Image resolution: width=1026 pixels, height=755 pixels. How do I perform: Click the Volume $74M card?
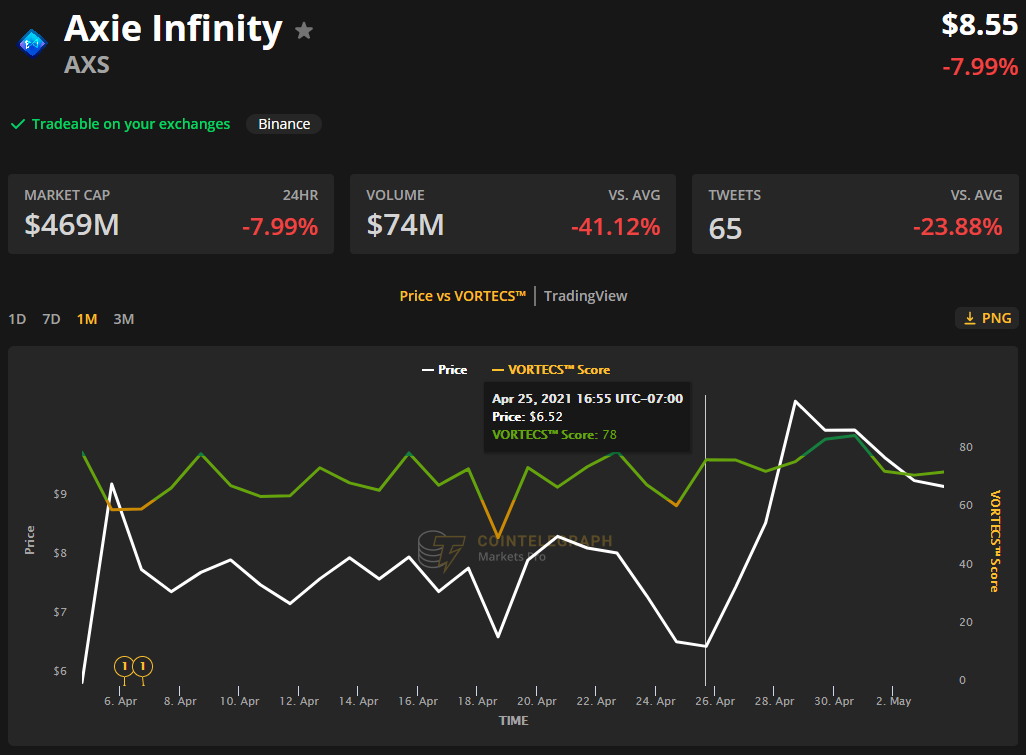[512, 214]
